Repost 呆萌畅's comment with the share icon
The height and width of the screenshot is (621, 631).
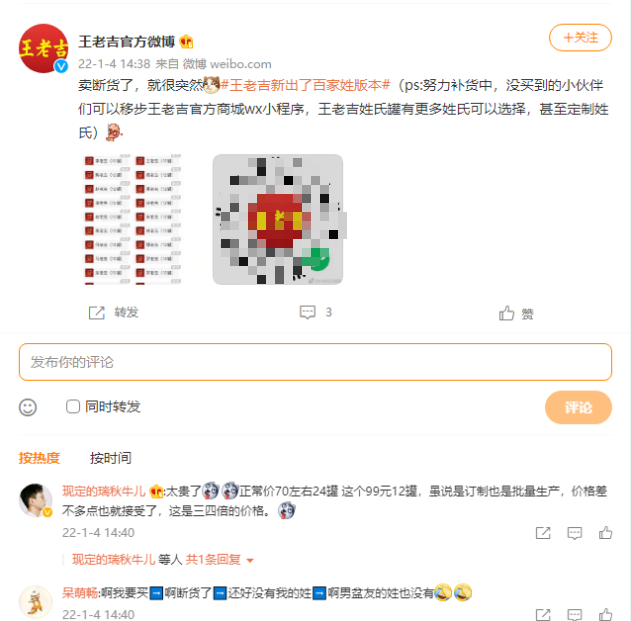click(x=543, y=615)
